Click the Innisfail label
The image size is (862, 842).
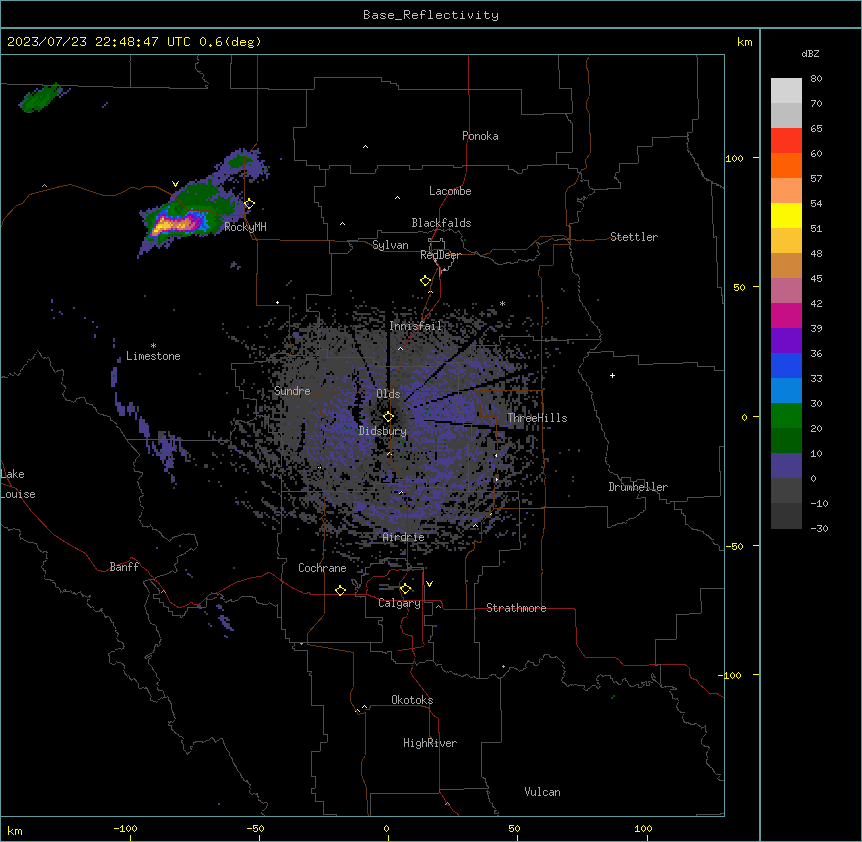click(x=415, y=326)
